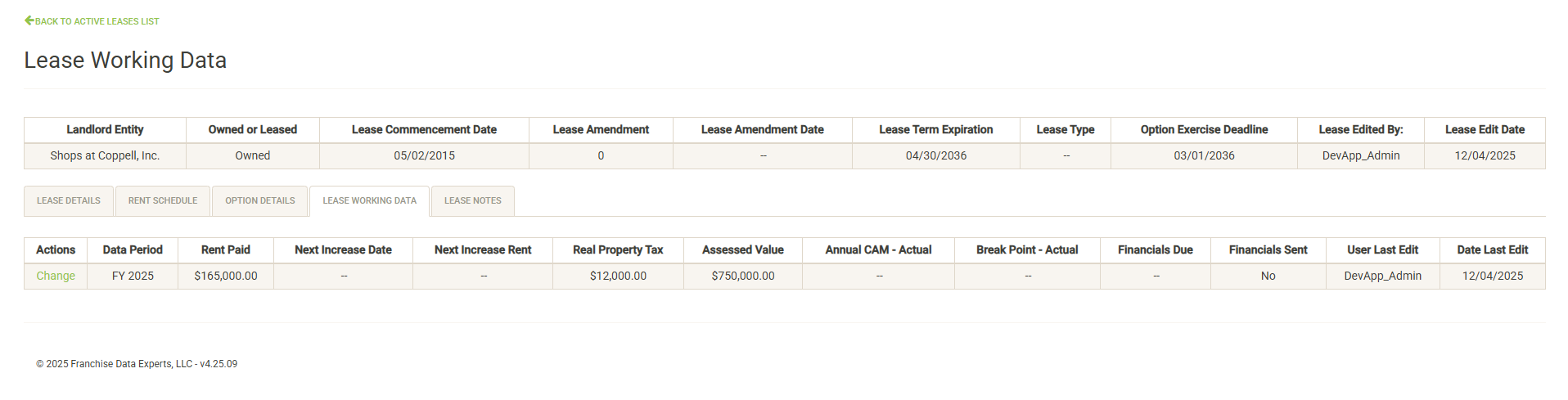This screenshot has width=1568, height=400.
Task: Select the Shops at Coppell, Inc. cell
Action: click(105, 155)
